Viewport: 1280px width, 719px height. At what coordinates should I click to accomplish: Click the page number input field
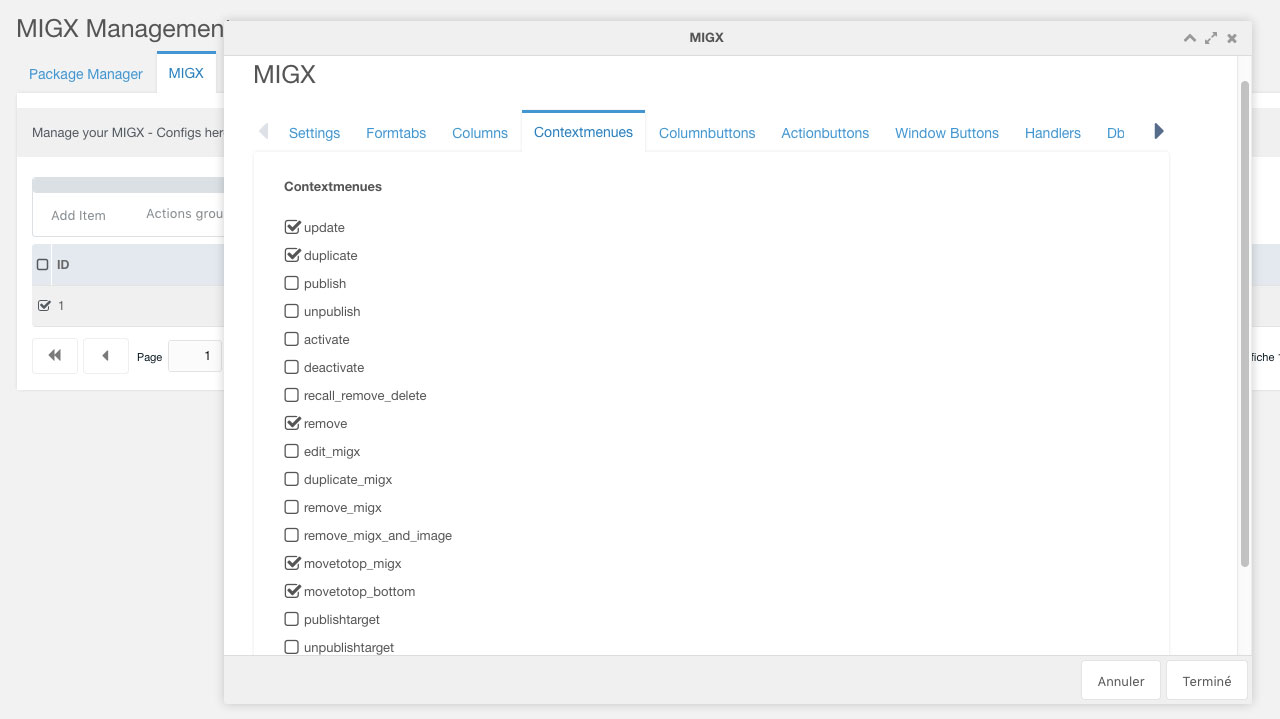pos(196,356)
